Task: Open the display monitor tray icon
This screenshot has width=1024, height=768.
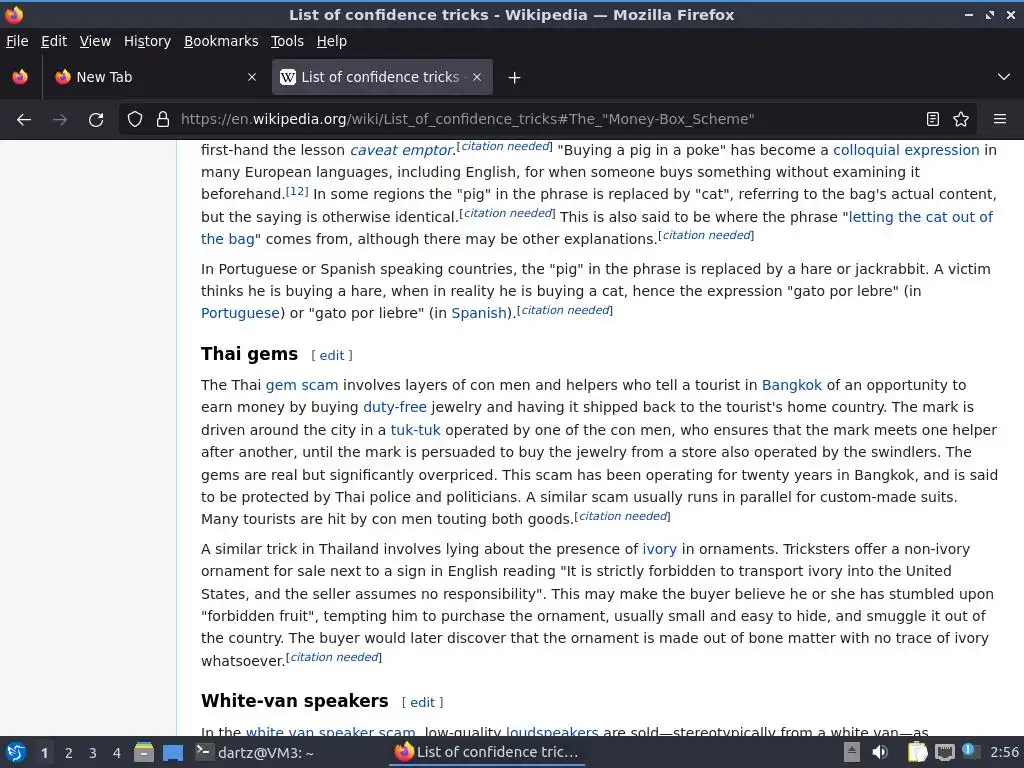Action: coord(944,752)
